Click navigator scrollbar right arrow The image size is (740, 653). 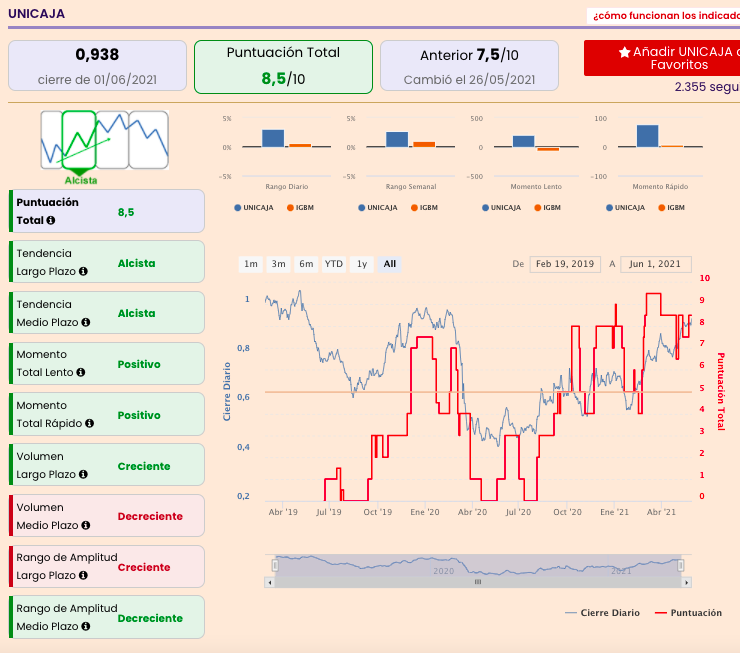click(x=687, y=582)
